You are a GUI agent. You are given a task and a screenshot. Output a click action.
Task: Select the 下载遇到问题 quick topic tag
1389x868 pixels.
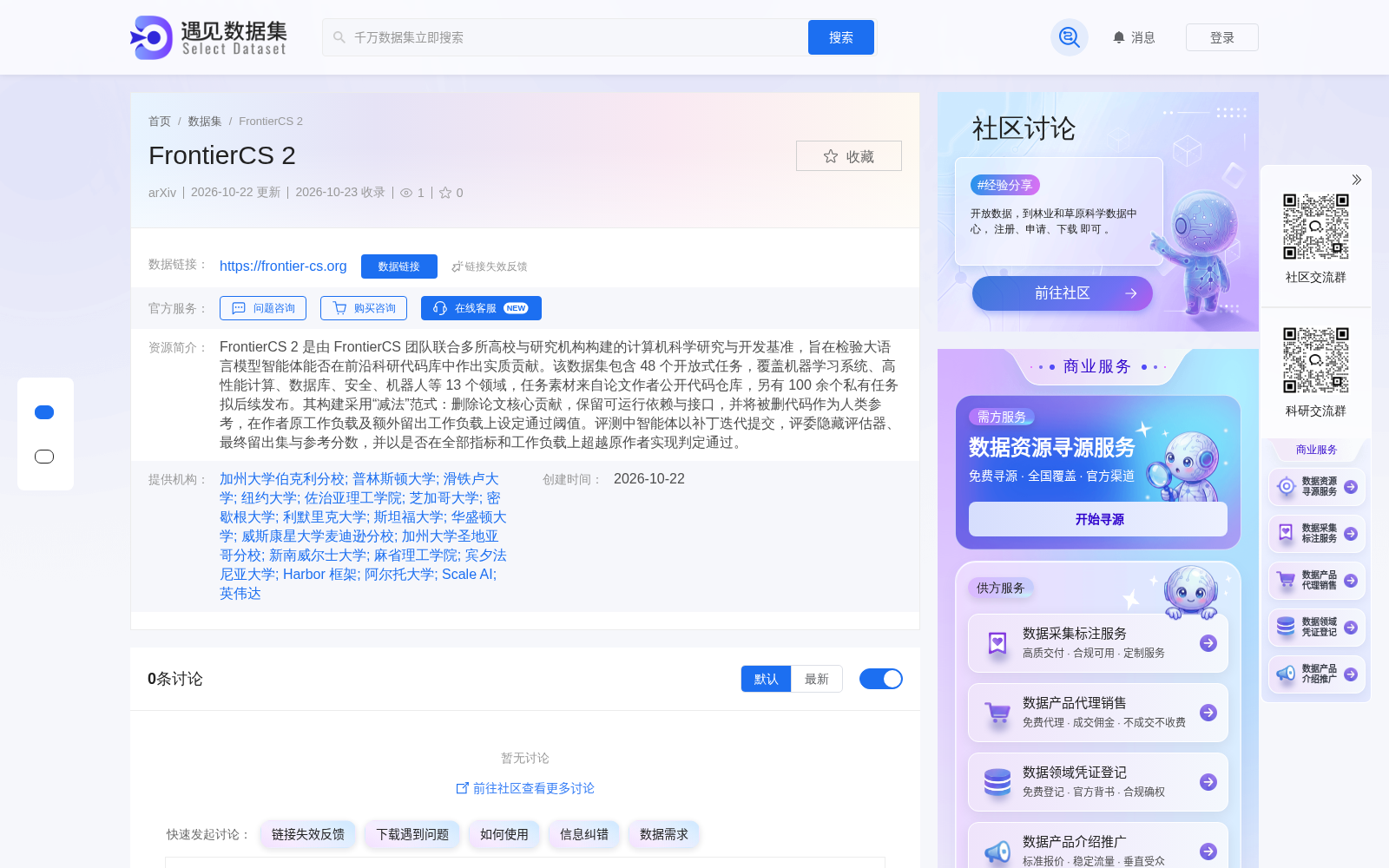pos(412,834)
